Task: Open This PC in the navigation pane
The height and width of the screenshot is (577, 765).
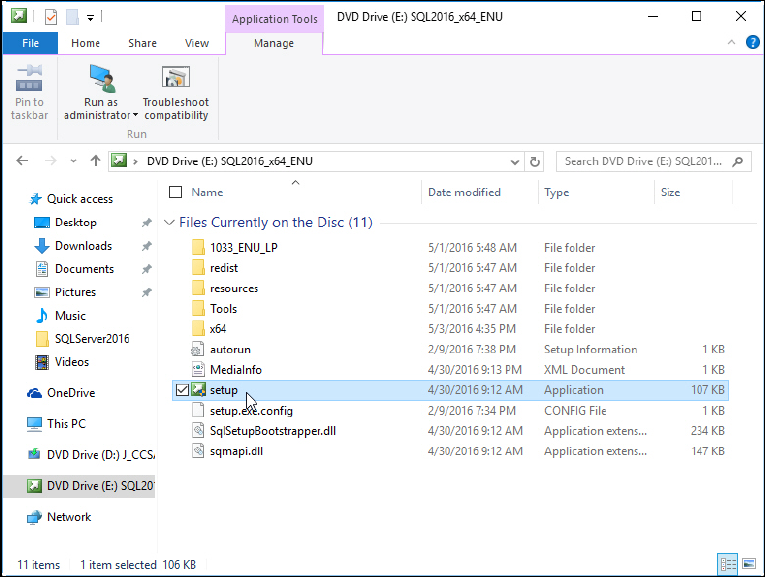Action: point(66,423)
